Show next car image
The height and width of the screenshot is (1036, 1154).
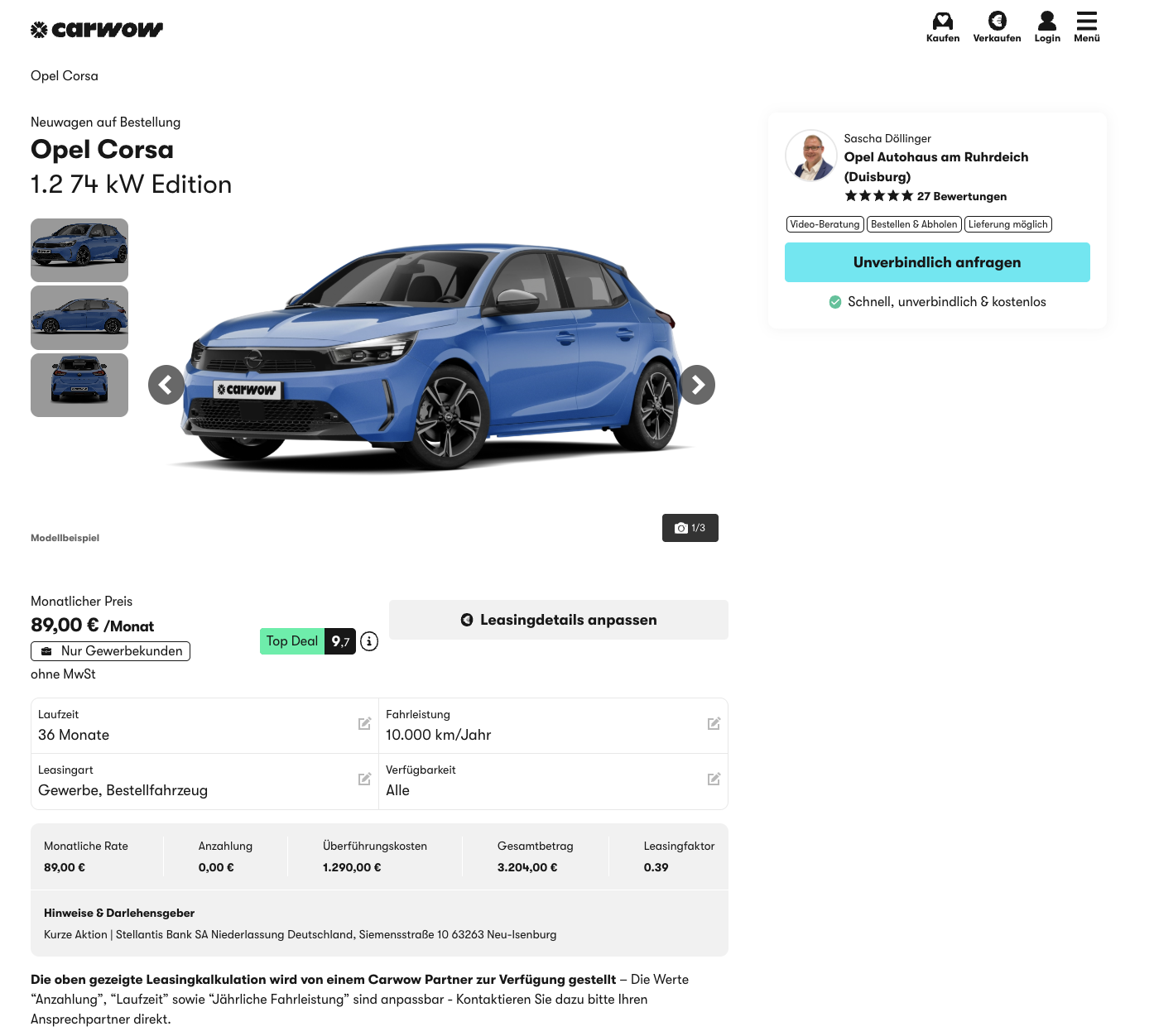point(697,385)
